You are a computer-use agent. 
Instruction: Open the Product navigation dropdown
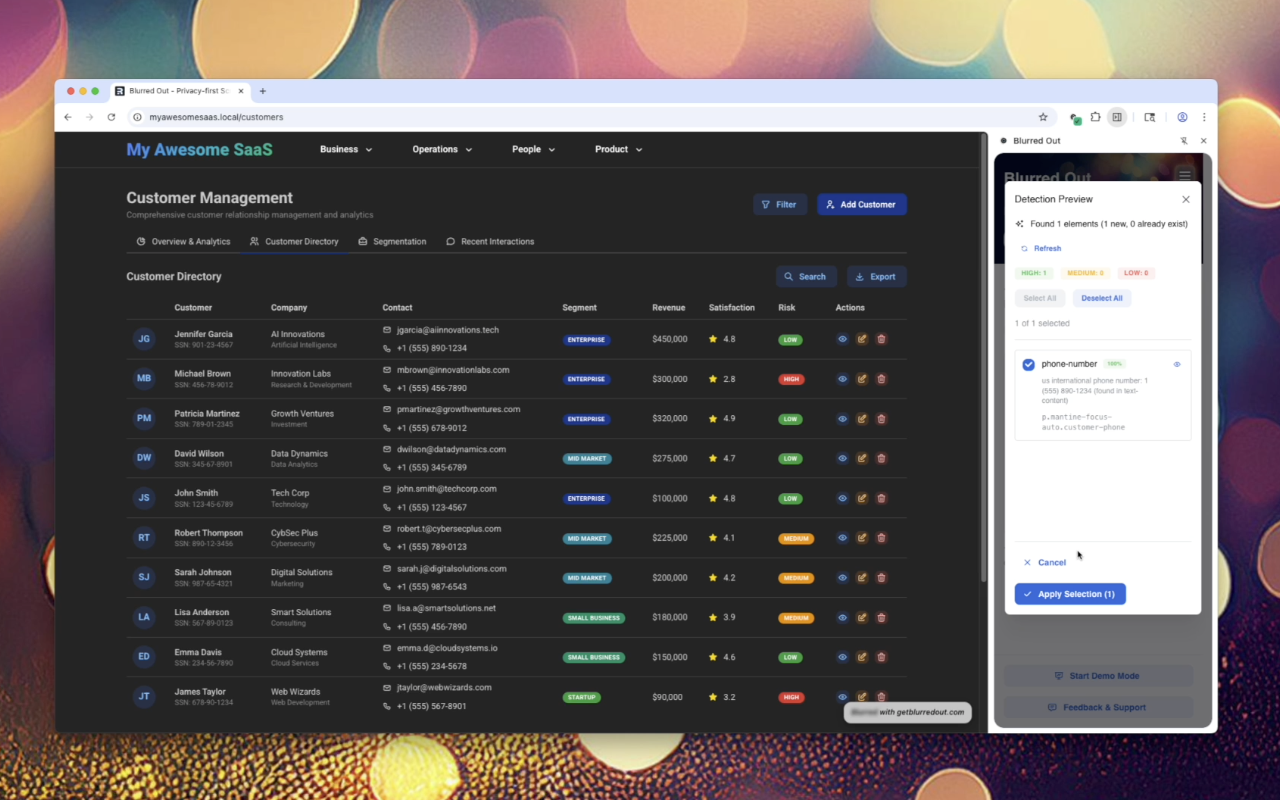pos(618,149)
